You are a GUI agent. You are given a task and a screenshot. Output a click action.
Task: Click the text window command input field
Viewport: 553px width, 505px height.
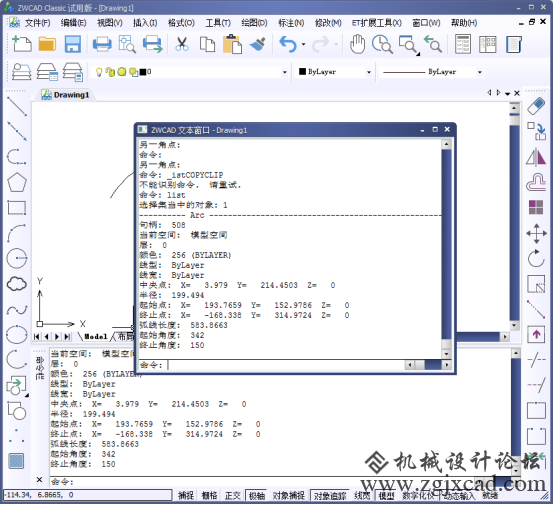(286, 365)
